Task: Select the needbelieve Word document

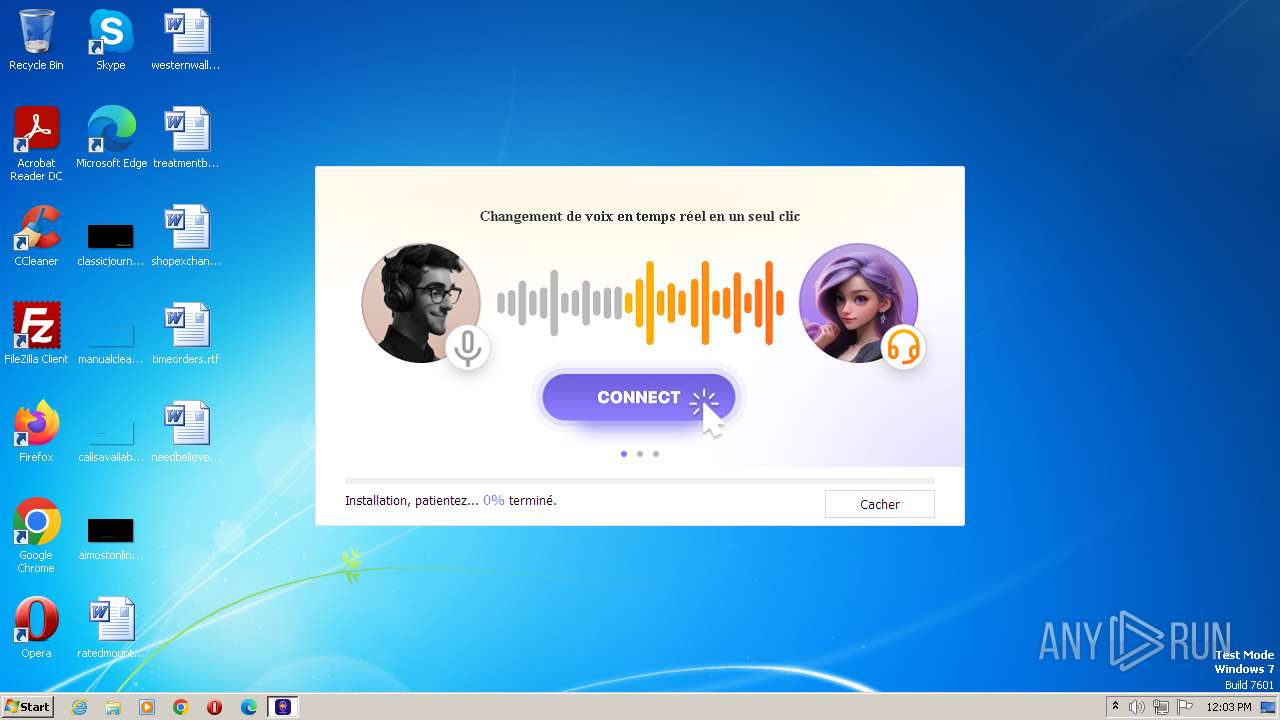Action: [x=186, y=432]
